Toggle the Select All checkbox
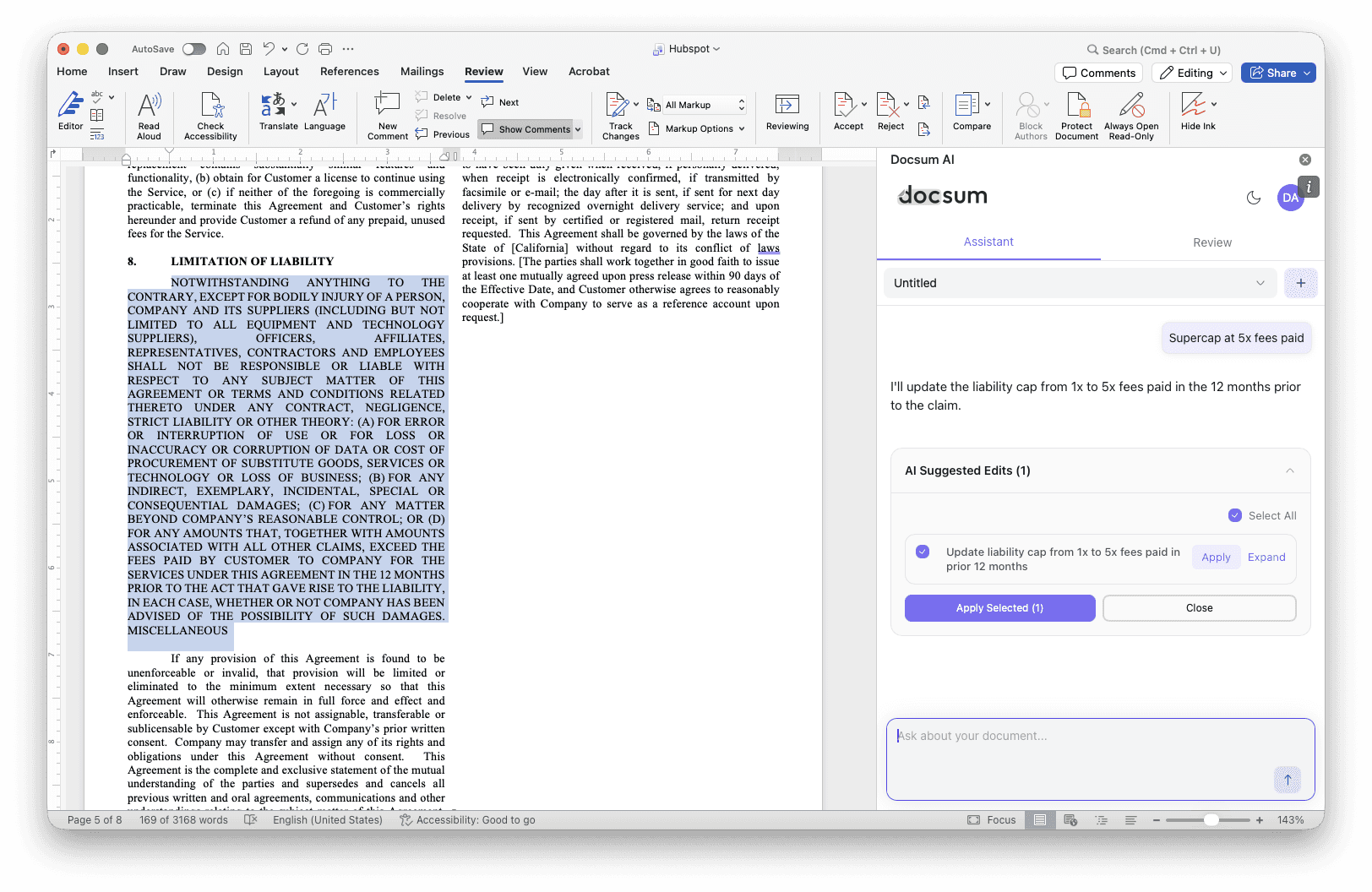 (1235, 515)
